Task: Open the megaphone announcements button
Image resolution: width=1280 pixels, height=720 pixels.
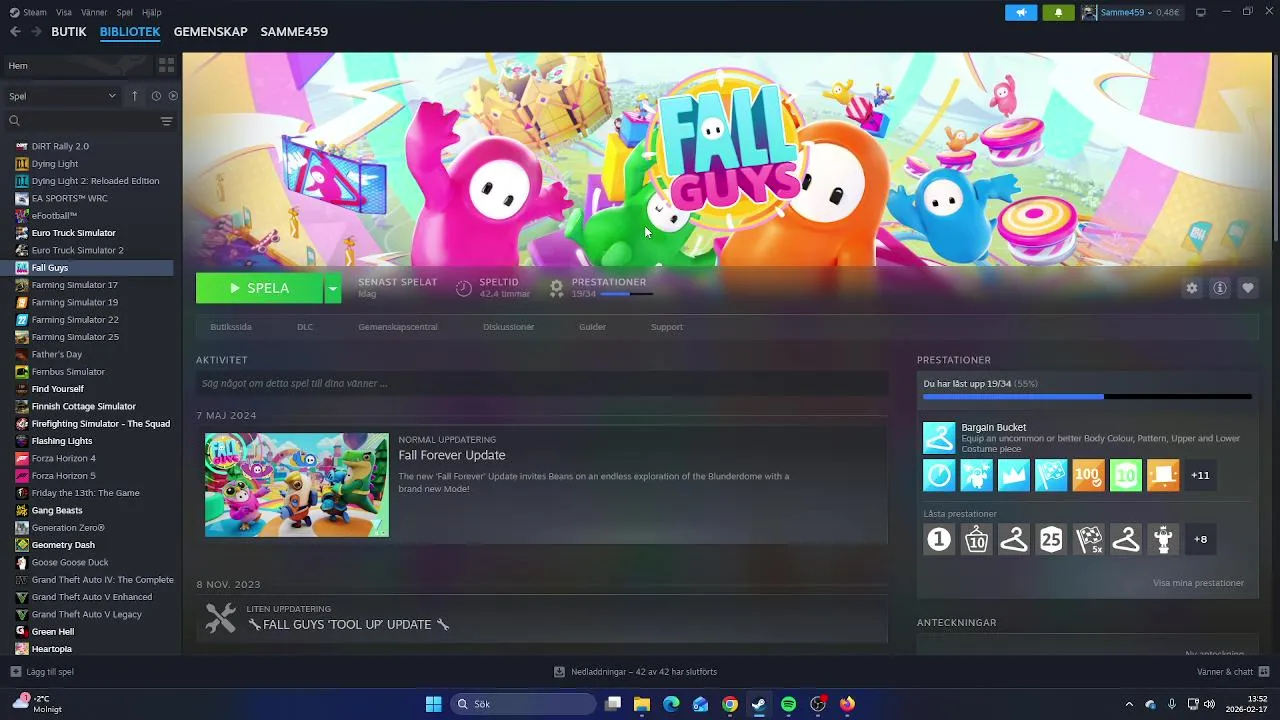Action: click(1021, 12)
